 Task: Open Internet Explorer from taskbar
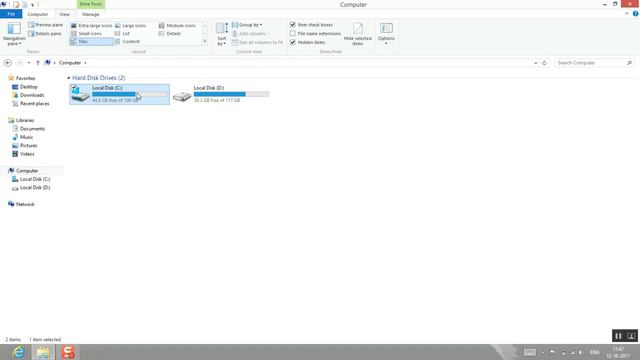pyautogui.click(x=18, y=352)
